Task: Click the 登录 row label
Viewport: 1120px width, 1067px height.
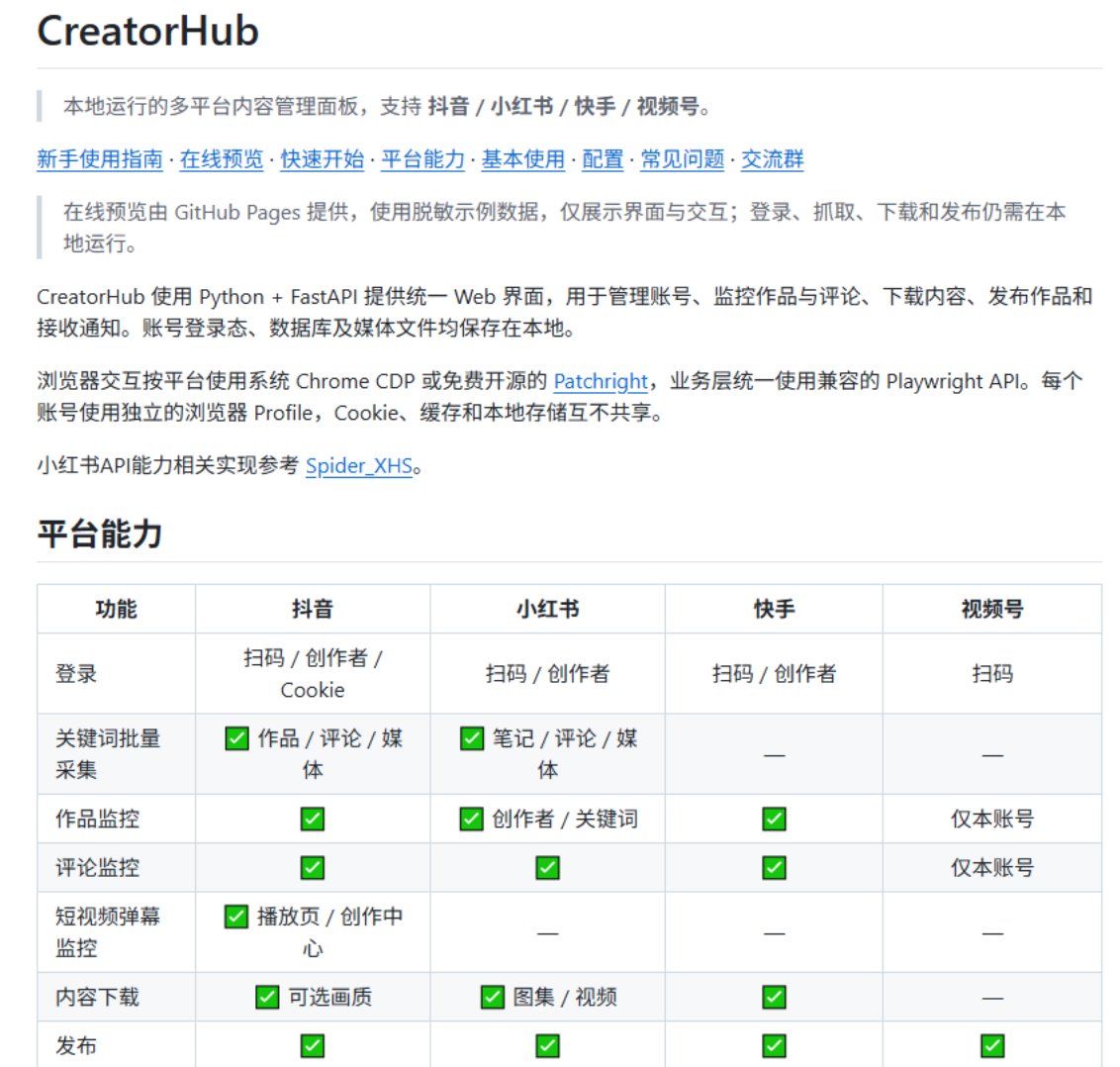Action: 76,673
